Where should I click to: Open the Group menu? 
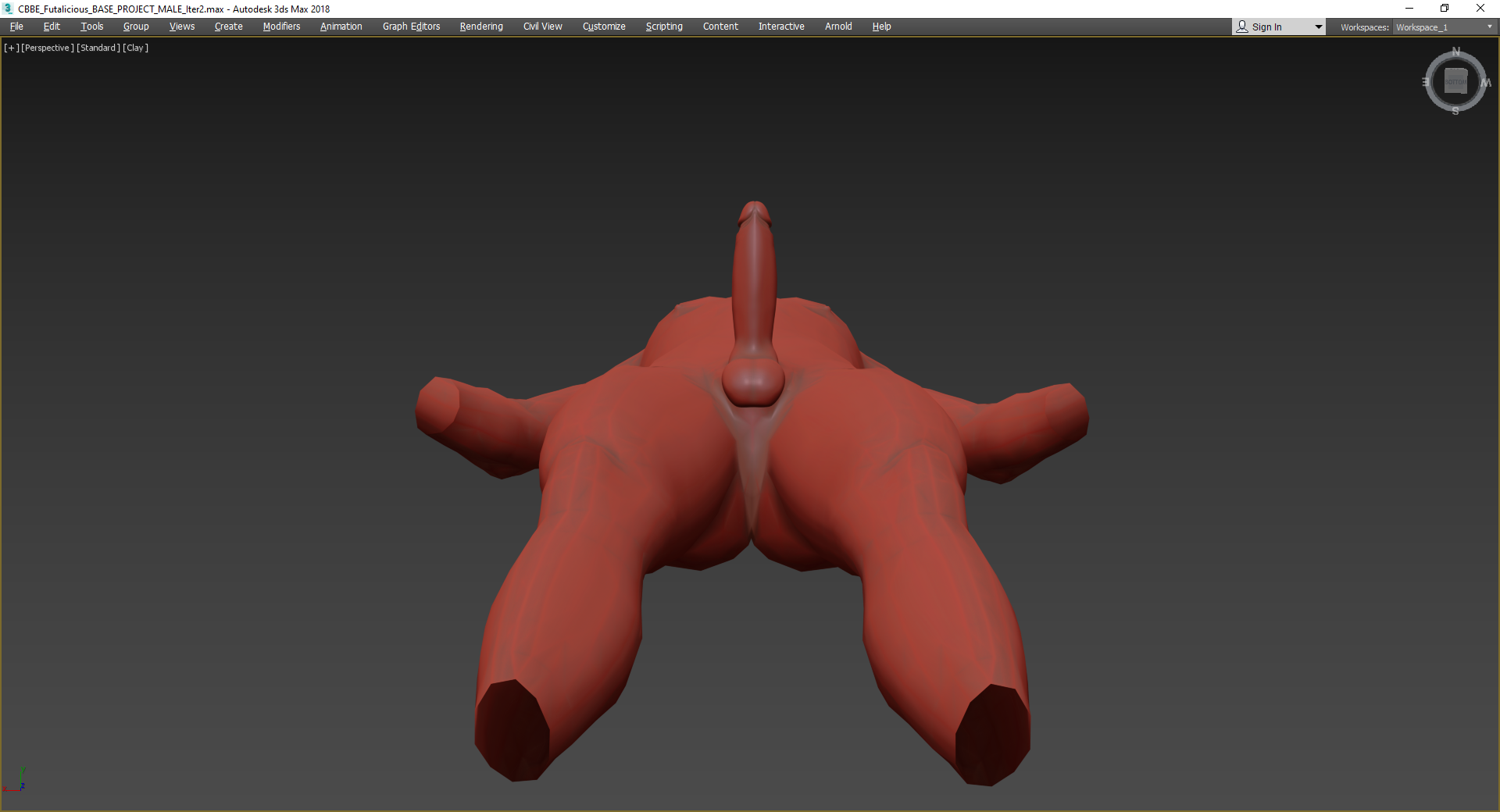tap(136, 27)
